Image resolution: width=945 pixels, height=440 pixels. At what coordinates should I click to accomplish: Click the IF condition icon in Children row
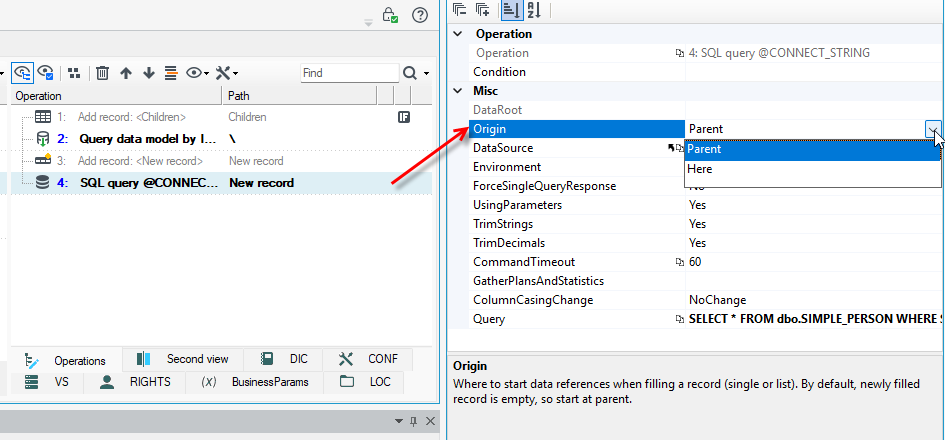[404, 117]
